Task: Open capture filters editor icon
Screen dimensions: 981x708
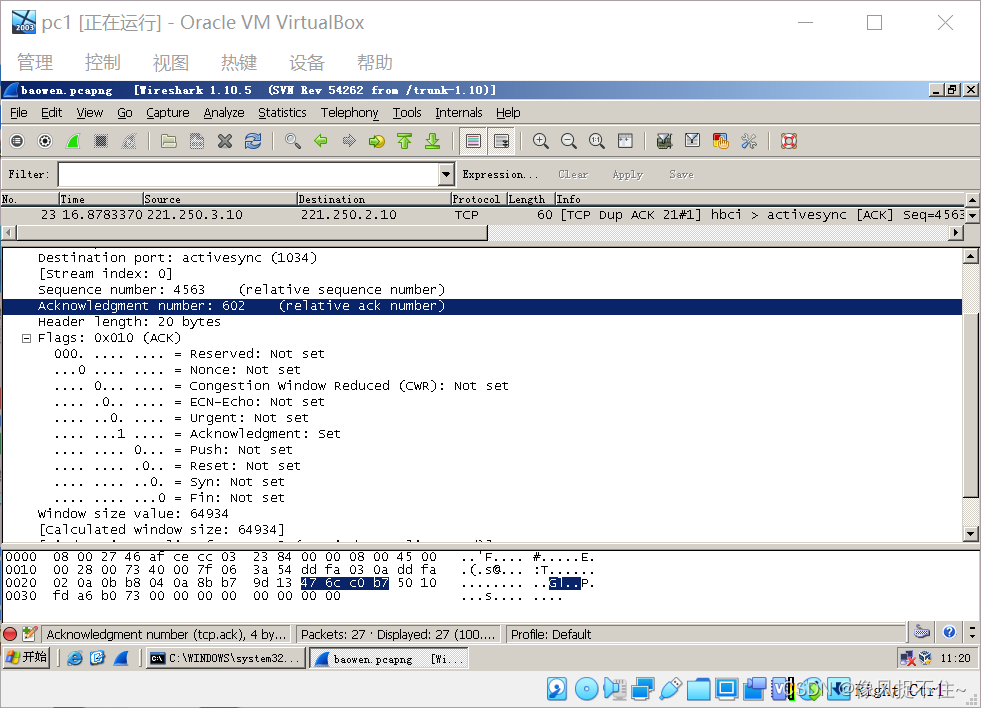Action: tap(664, 141)
